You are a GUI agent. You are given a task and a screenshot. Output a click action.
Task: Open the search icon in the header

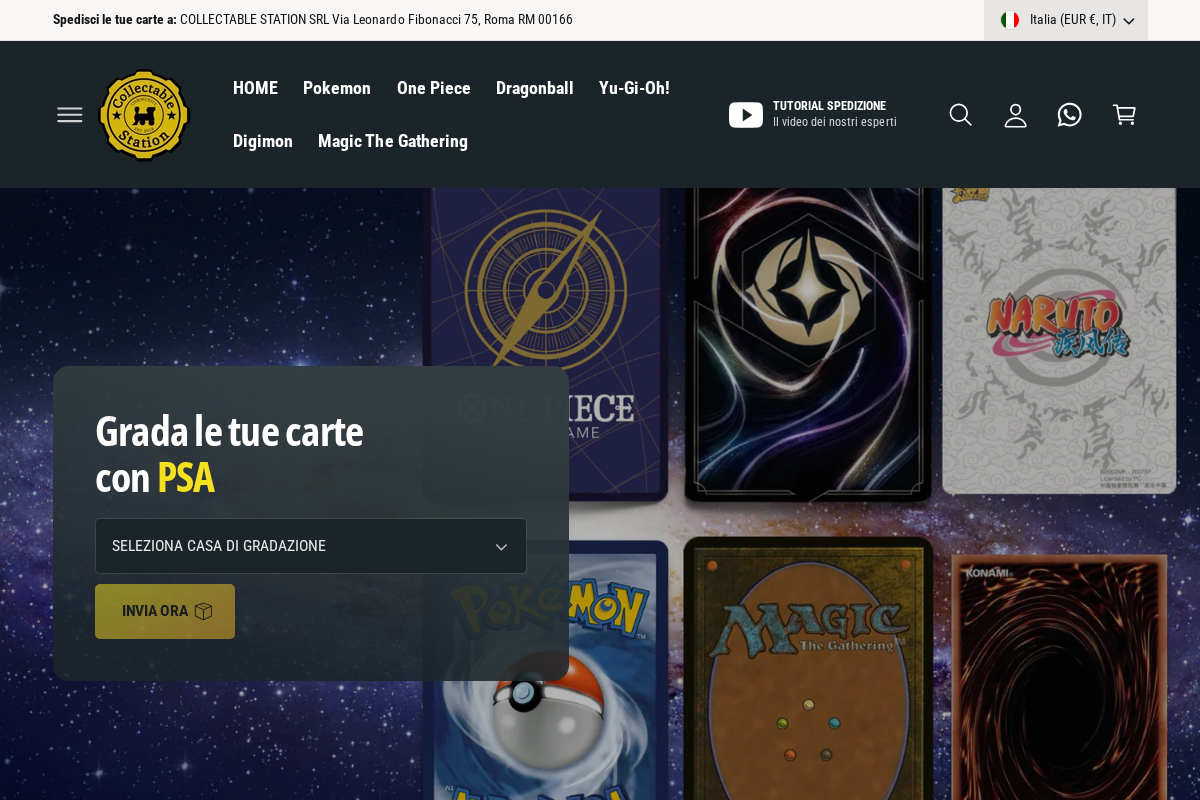[x=960, y=114]
